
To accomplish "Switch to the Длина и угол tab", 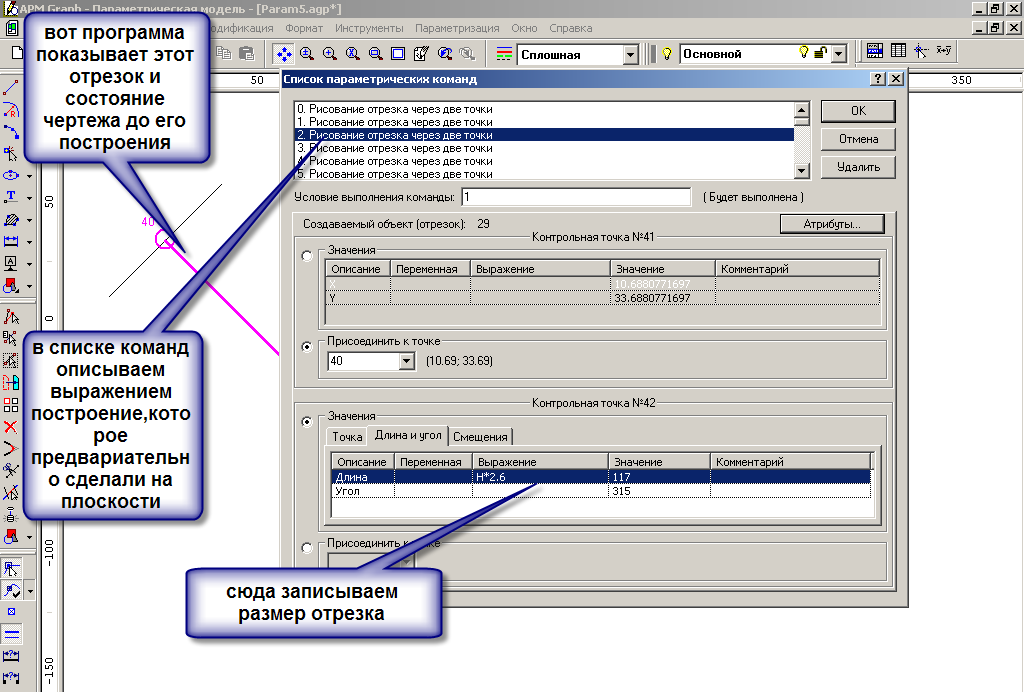I will (408, 435).
